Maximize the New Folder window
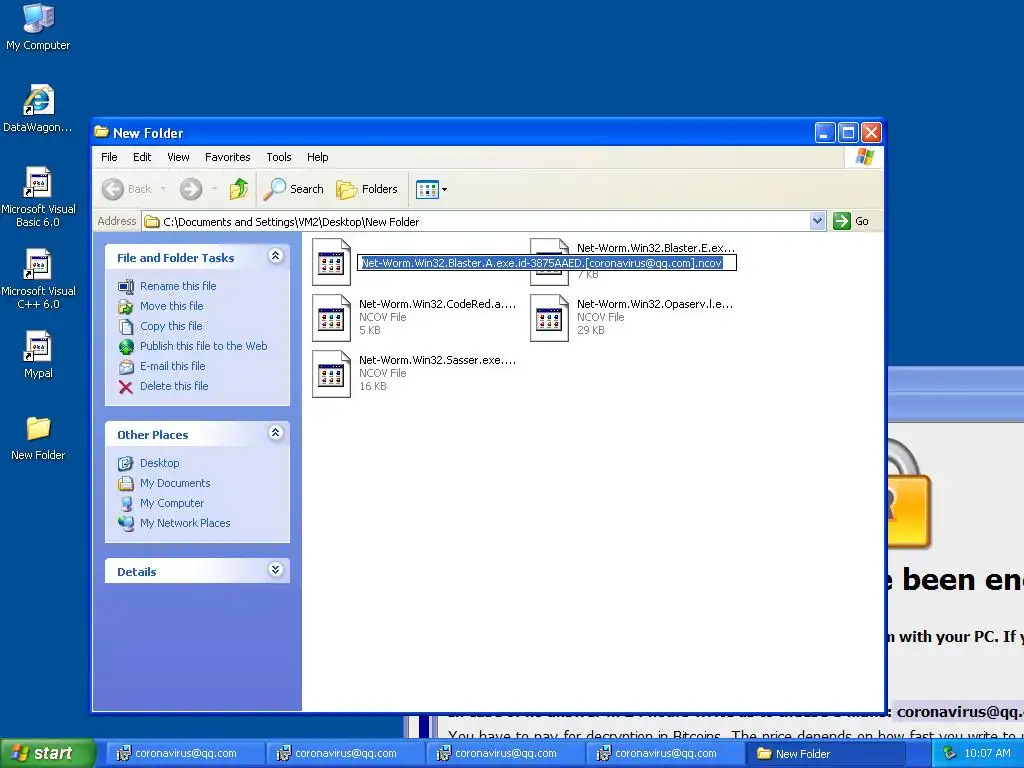Image resolution: width=1024 pixels, height=768 pixels. [848, 133]
